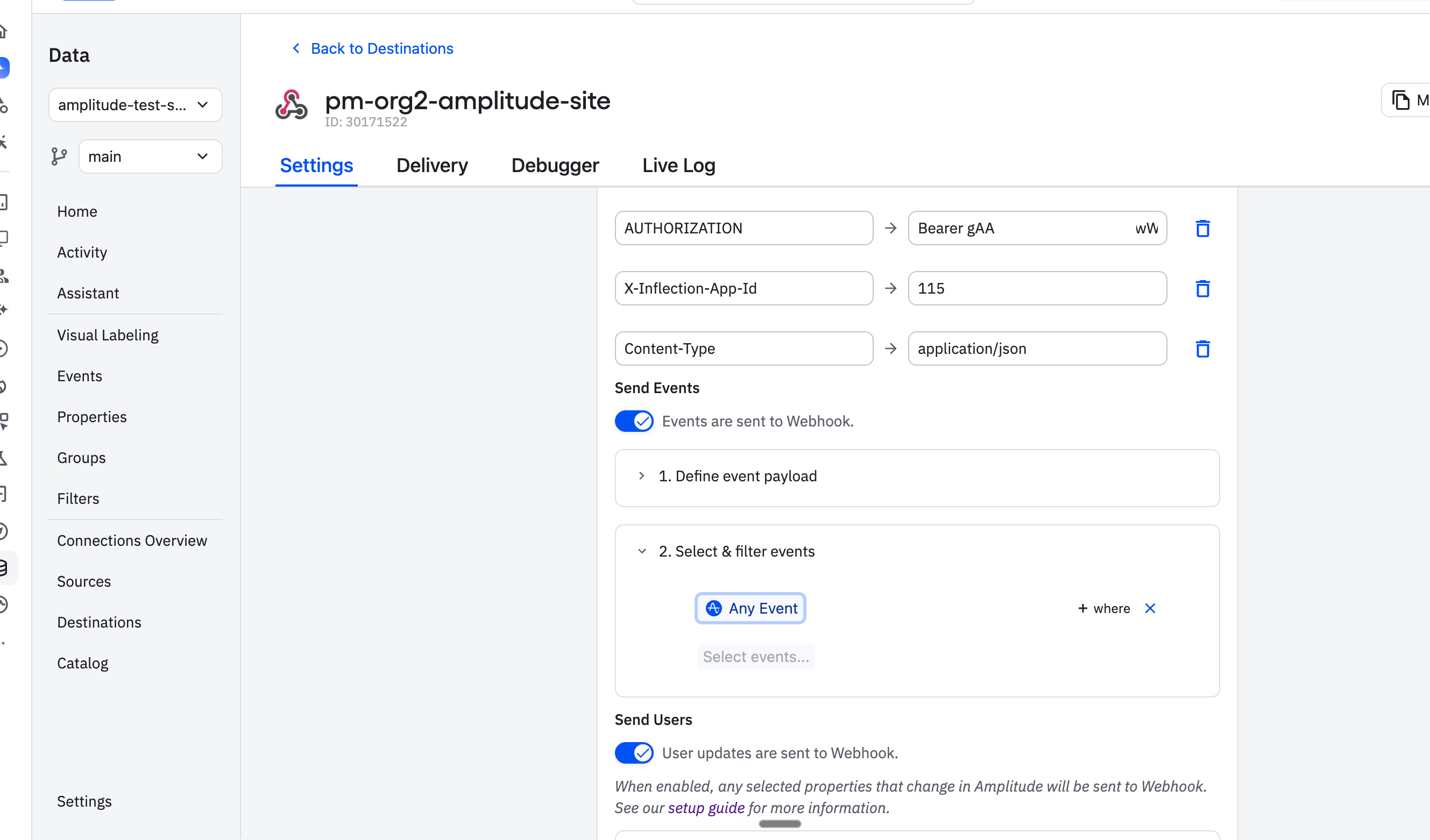
Task: Open Destinations in Data sidebar
Action: click(100, 622)
